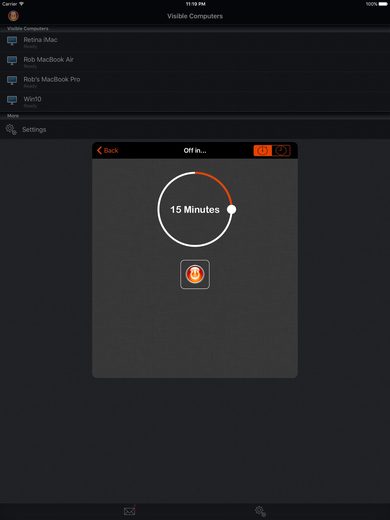Viewport: 390px width, 520px height.
Task: Click the Off in... panel title
Action: tap(195, 150)
